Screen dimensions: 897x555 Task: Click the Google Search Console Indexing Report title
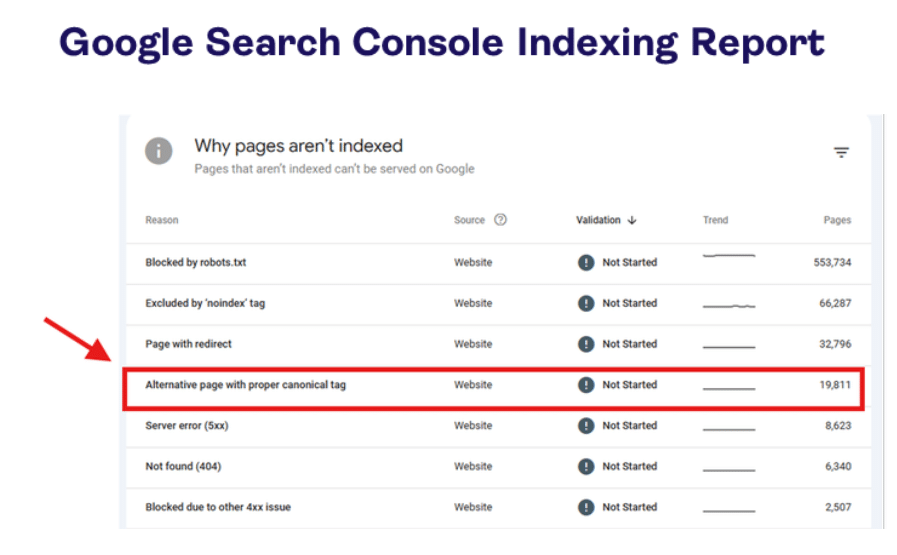(x=442, y=43)
